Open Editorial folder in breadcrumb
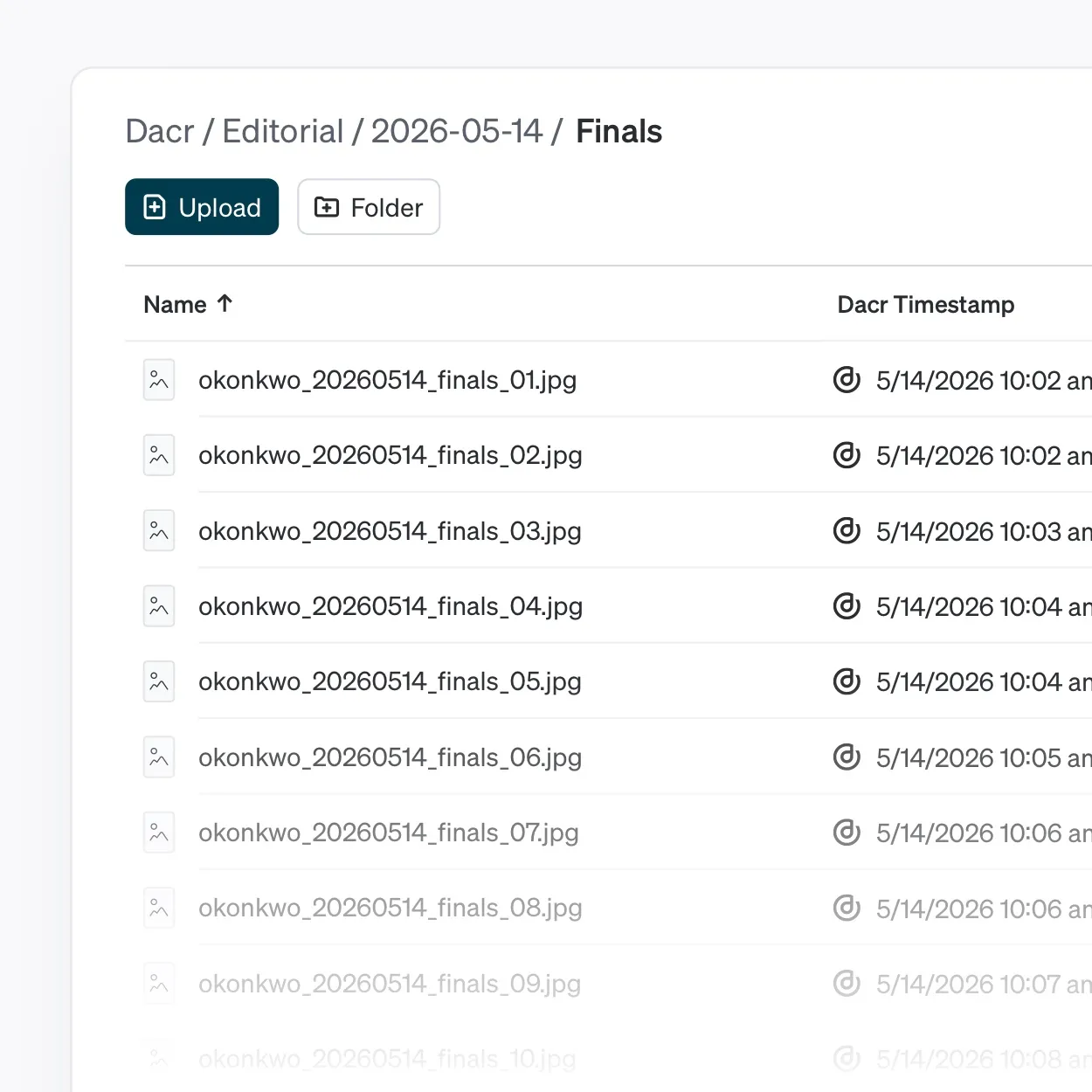Viewport: 1092px width, 1092px height. click(x=283, y=131)
